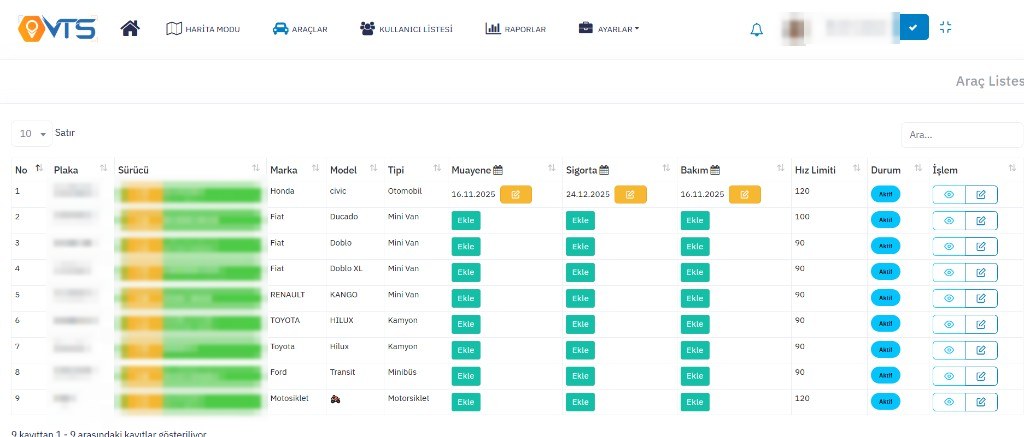View details of Fiat Doblo row 3
This screenshot has width=1024, height=437.
(x=949, y=246)
